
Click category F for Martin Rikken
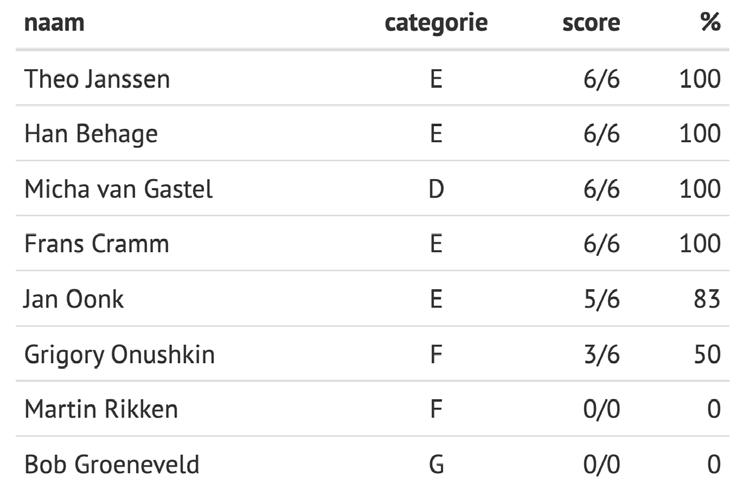click(436, 409)
